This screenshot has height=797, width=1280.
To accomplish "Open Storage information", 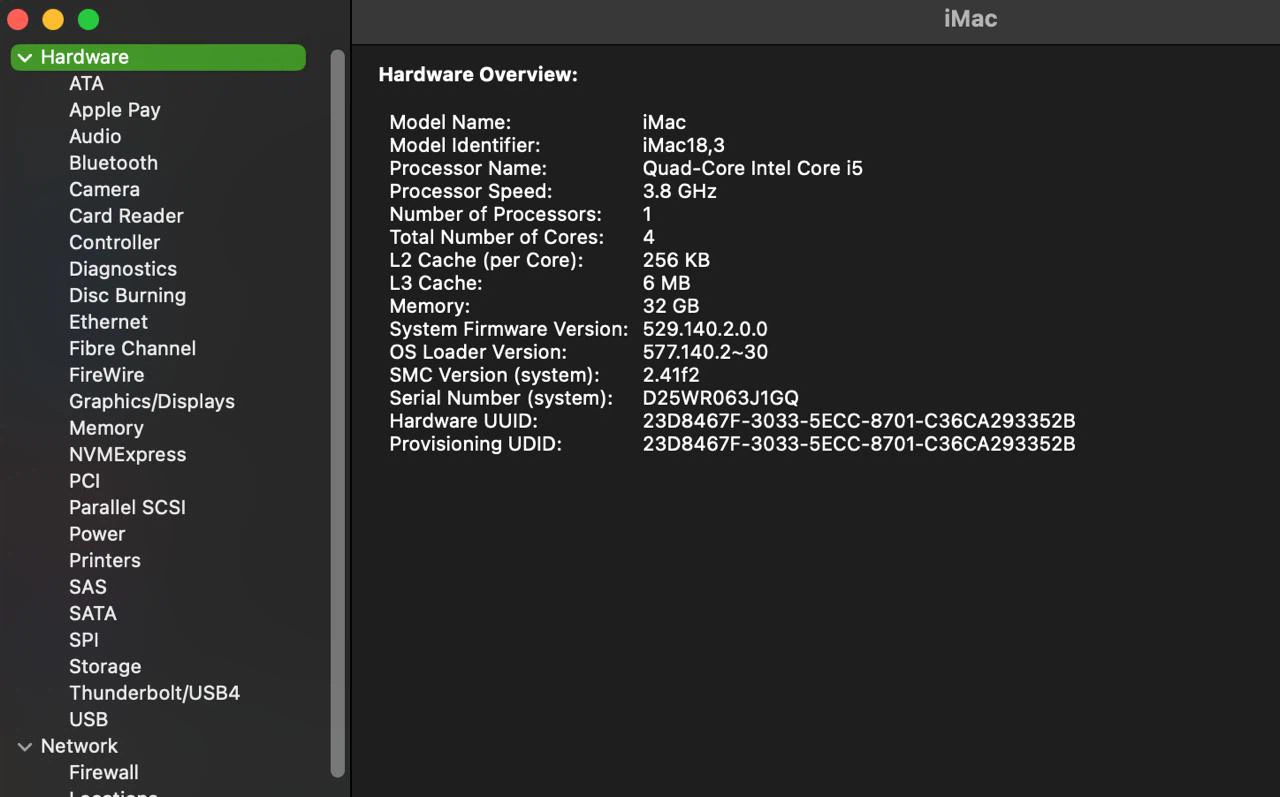I will [x=105, y=667].
